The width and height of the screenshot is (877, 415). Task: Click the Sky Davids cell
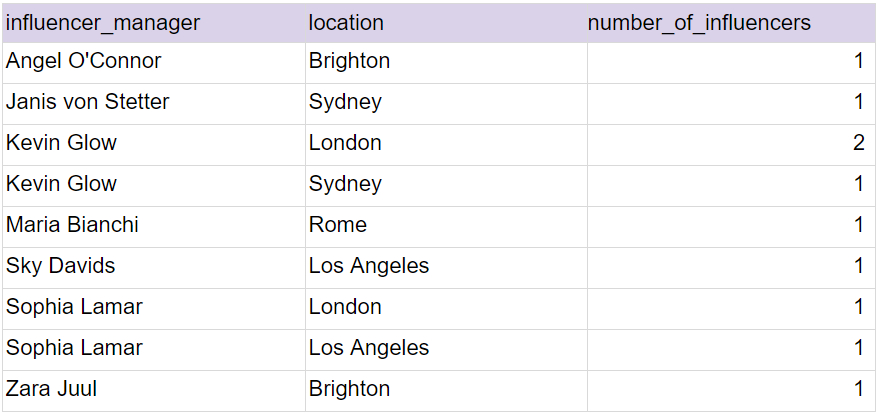tap(61, 266)
